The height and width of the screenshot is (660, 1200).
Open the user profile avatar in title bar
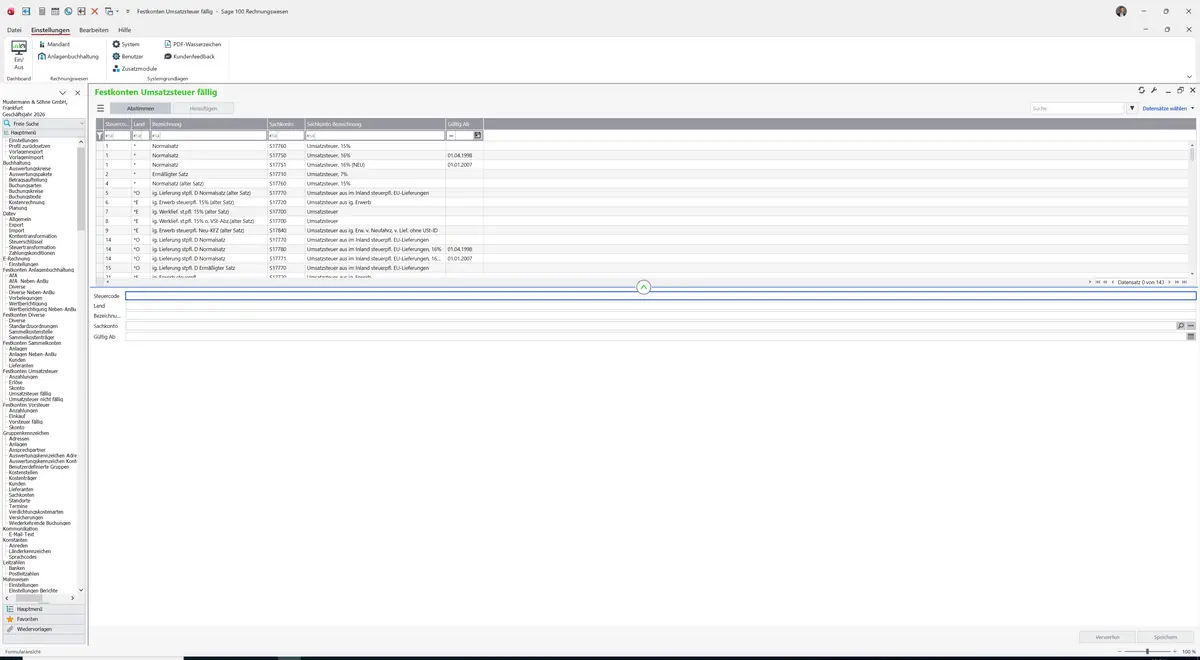(1121, 11)
